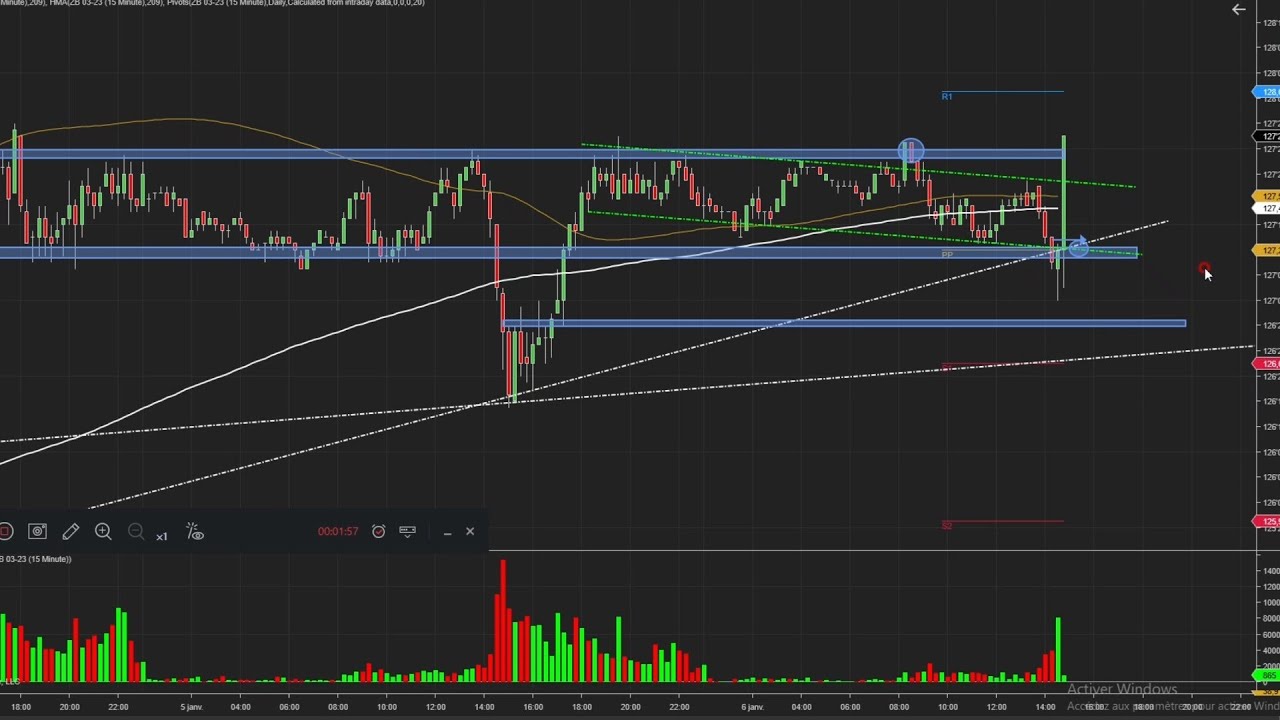Screen dimensions: 1280x720
Task: Click the white moving average price marker
Action: (1266, 208)
